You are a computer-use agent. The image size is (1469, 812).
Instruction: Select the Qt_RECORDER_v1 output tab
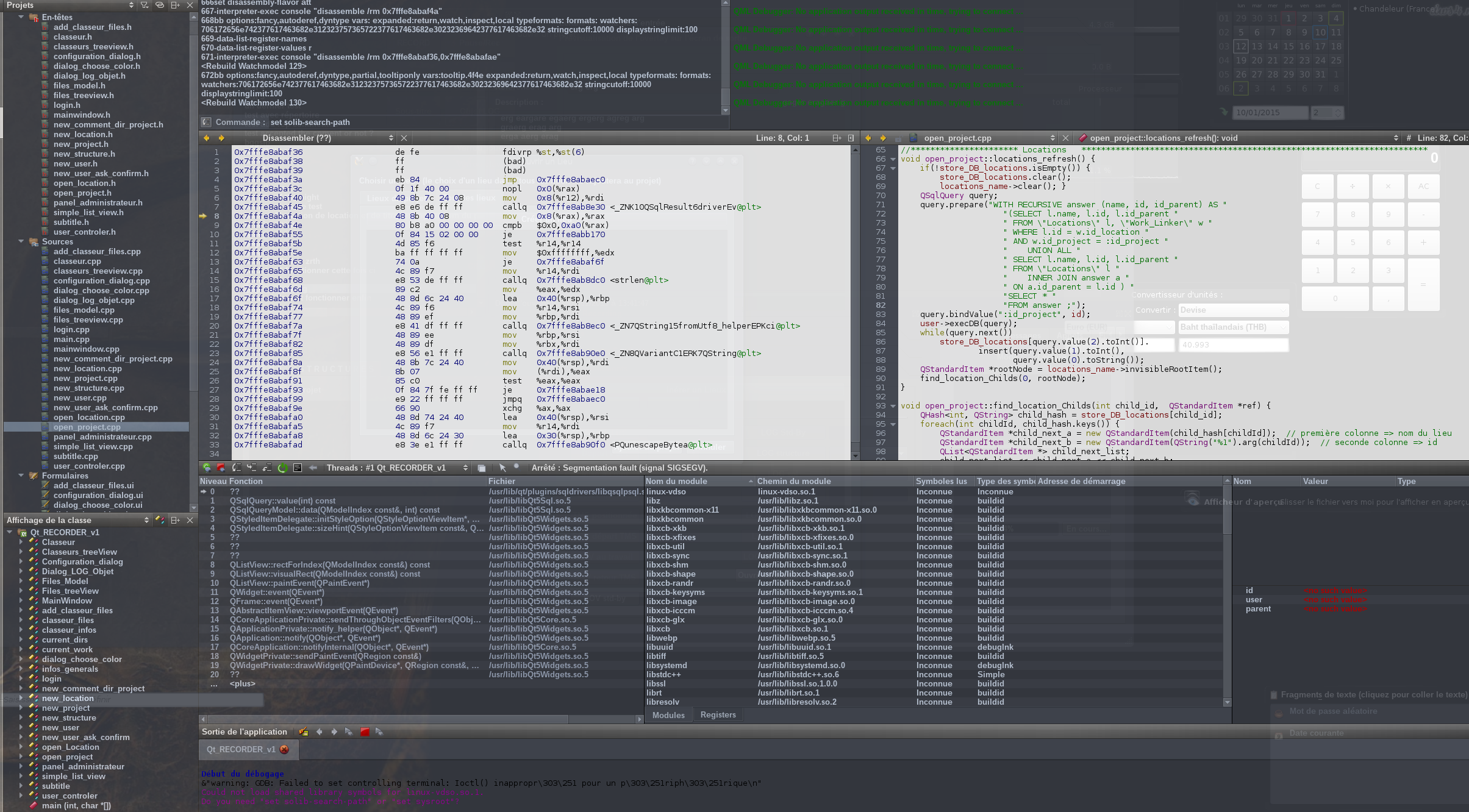248,749
